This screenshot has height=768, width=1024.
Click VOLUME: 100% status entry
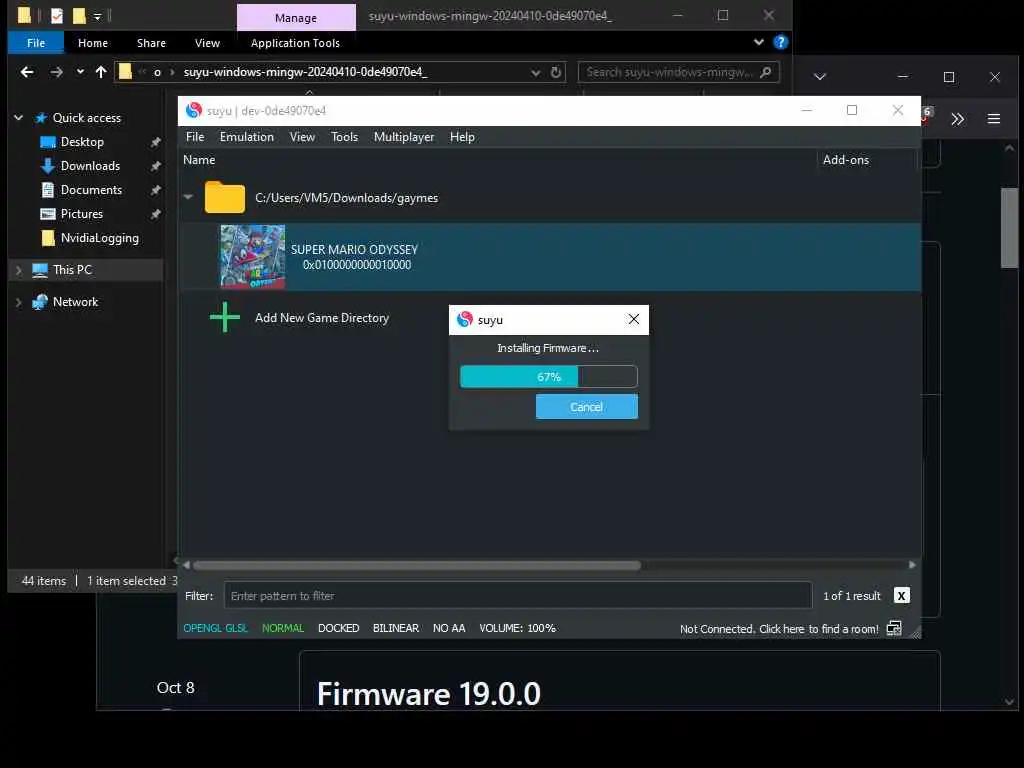point(517,628)
